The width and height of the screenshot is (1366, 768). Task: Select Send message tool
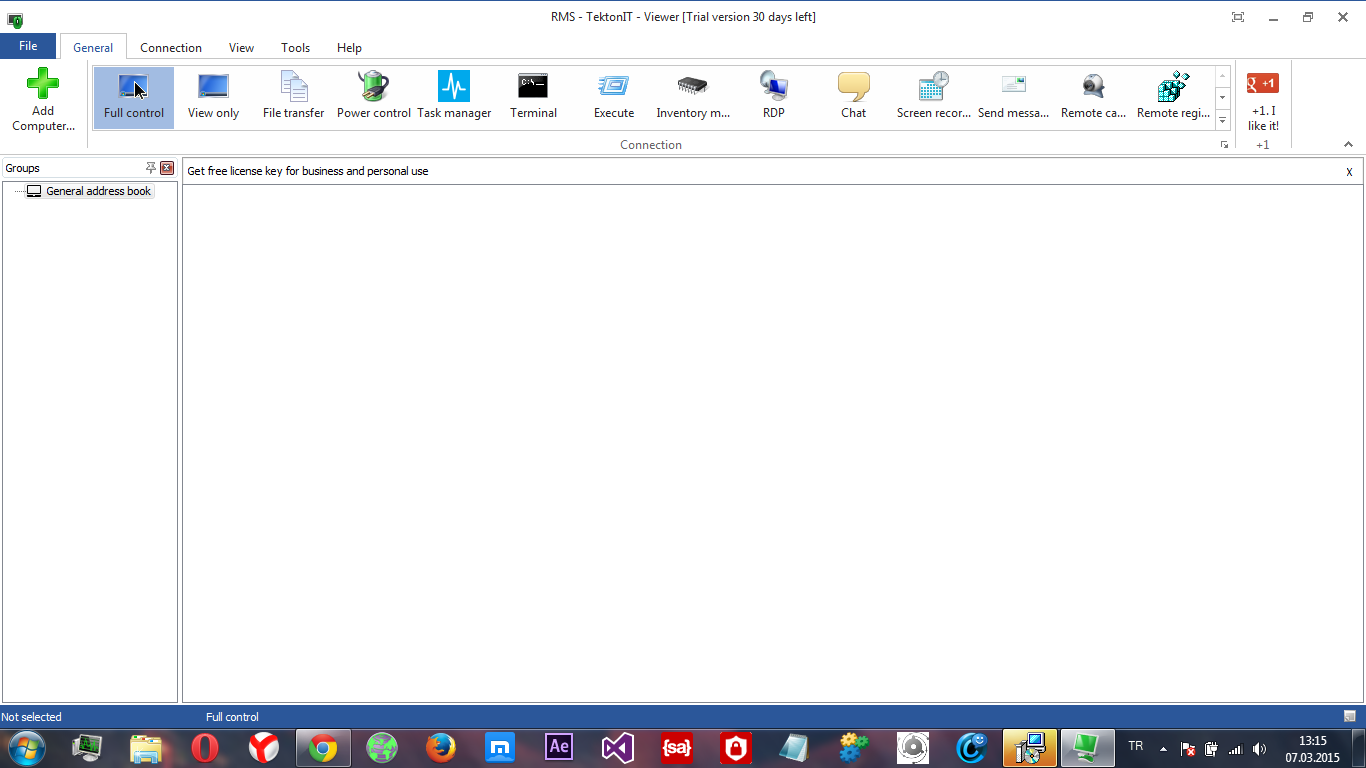tap(1013, 97)
